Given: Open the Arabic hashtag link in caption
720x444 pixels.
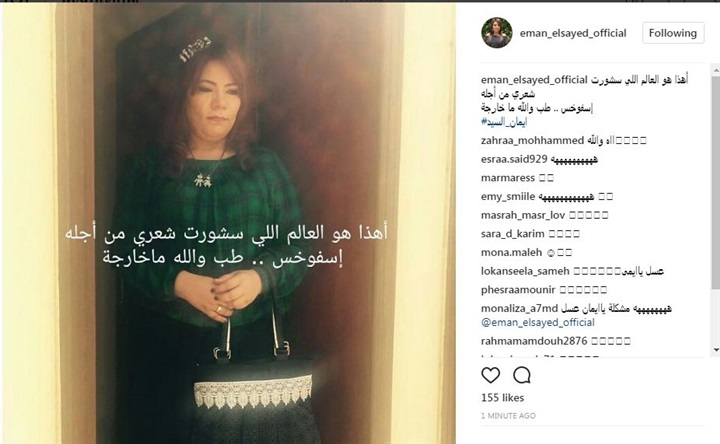Looking at the screenshot, I should (x=504, y=122).
